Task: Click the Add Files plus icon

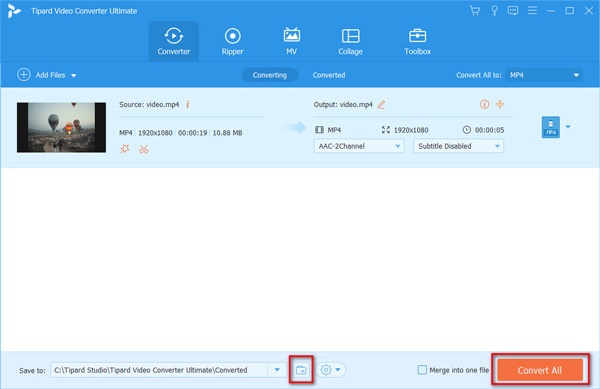Action: click(x=24, y=75)
